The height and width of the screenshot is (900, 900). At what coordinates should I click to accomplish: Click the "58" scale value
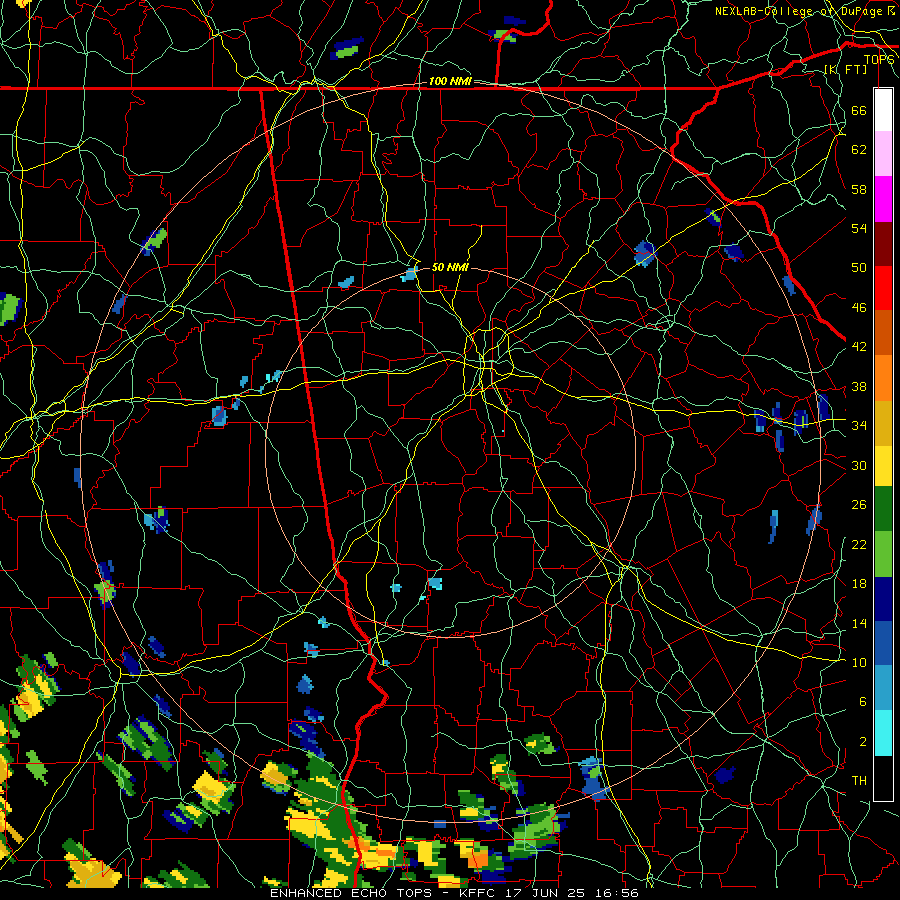pyautogui.click(x=859, y=189)
